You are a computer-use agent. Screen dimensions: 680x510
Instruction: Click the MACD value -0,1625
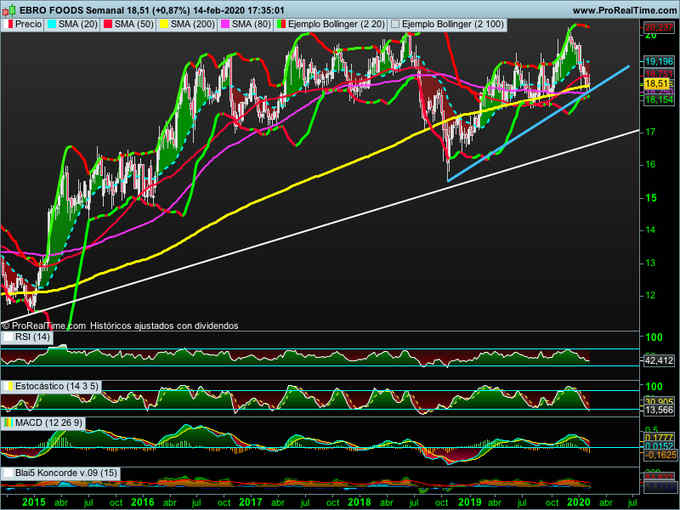[660, 455]
